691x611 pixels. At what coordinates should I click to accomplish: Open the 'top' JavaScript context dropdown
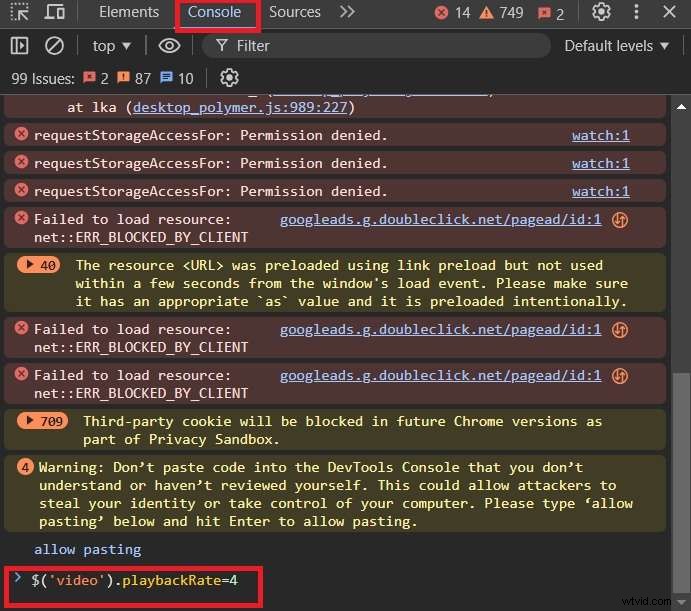coord(111,46)
